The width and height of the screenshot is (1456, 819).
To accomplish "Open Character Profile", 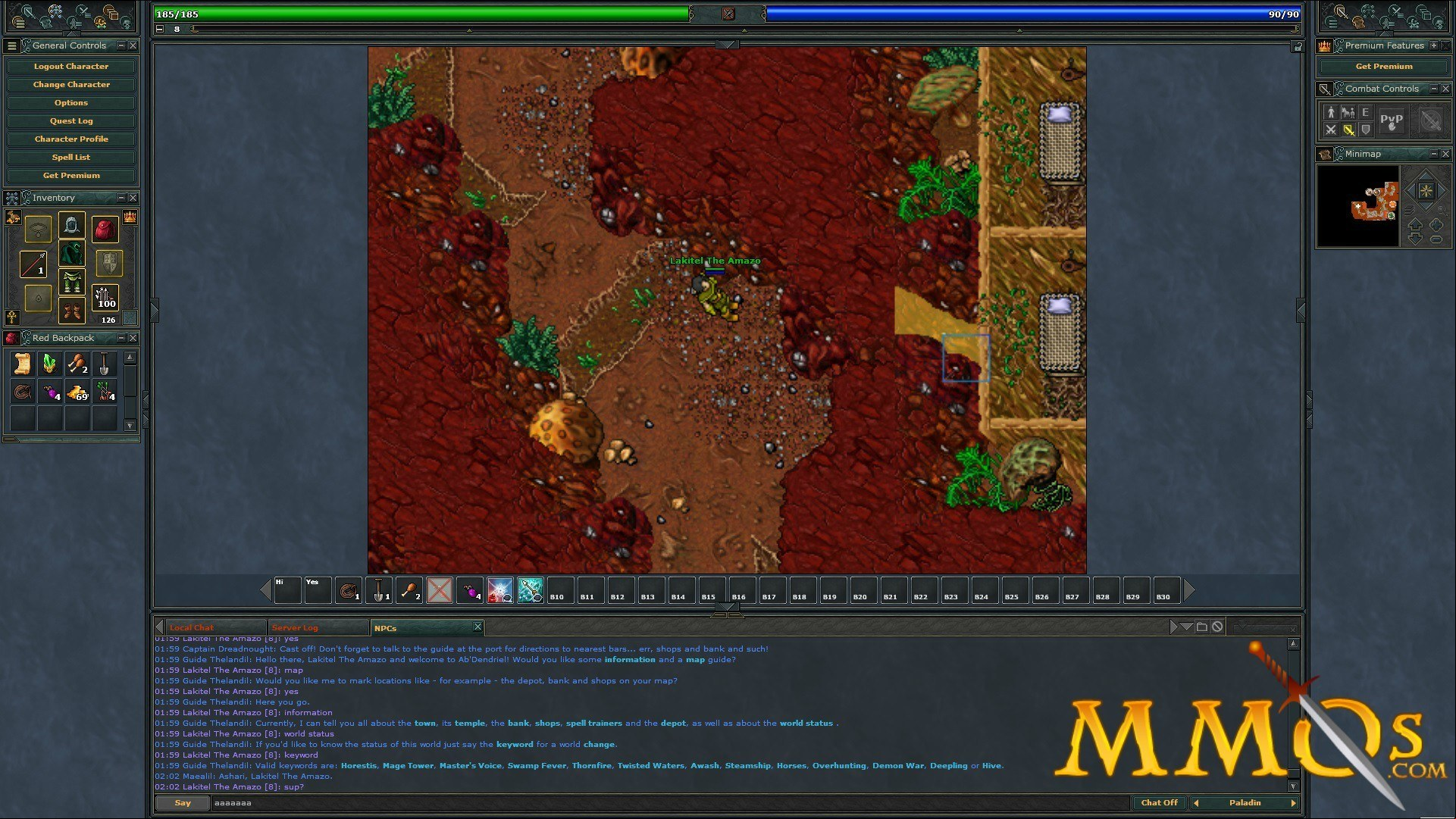I will [71, 139].
